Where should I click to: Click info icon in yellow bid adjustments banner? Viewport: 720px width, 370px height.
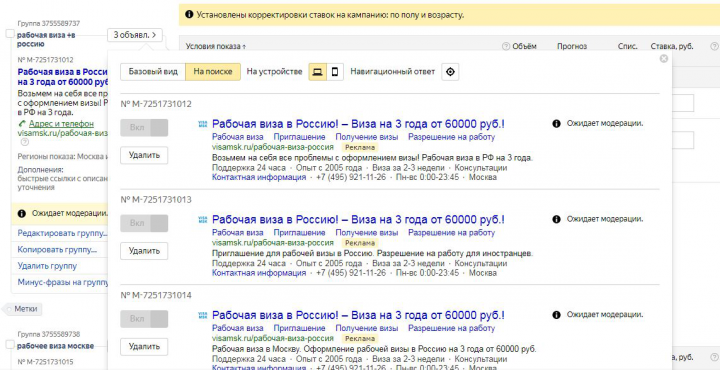[x=189, y=15]
